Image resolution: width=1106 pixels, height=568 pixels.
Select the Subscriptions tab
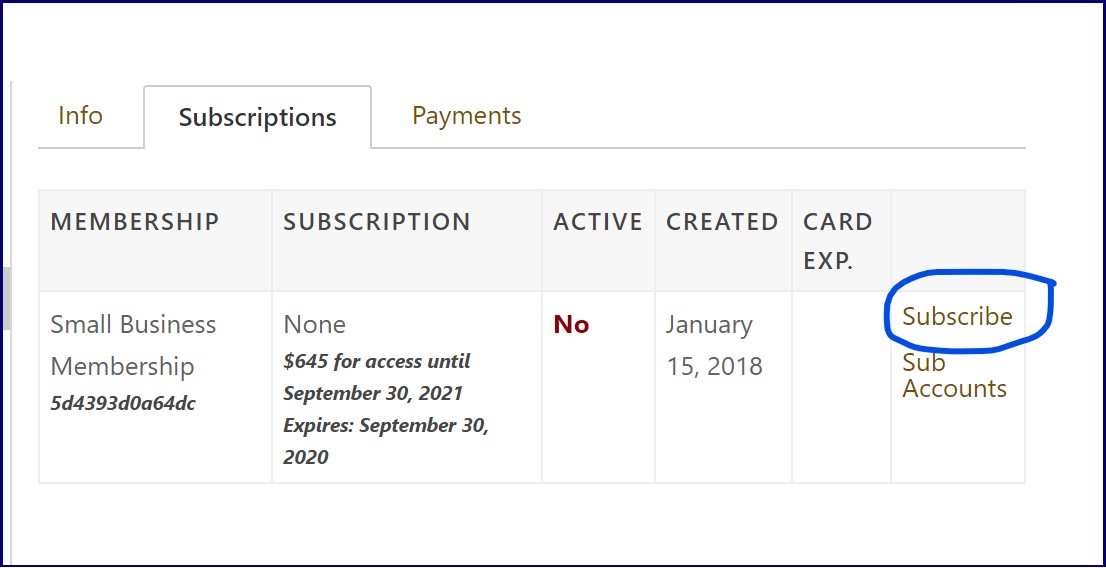257,118
